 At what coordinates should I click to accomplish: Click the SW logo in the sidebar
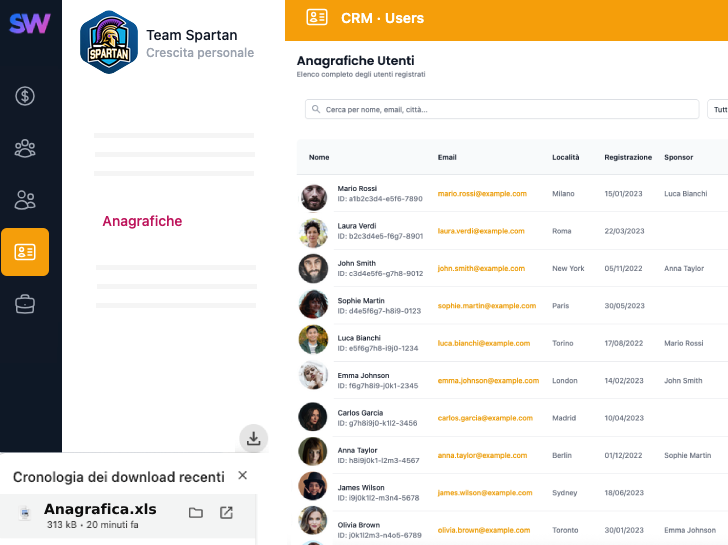[30, 23]
